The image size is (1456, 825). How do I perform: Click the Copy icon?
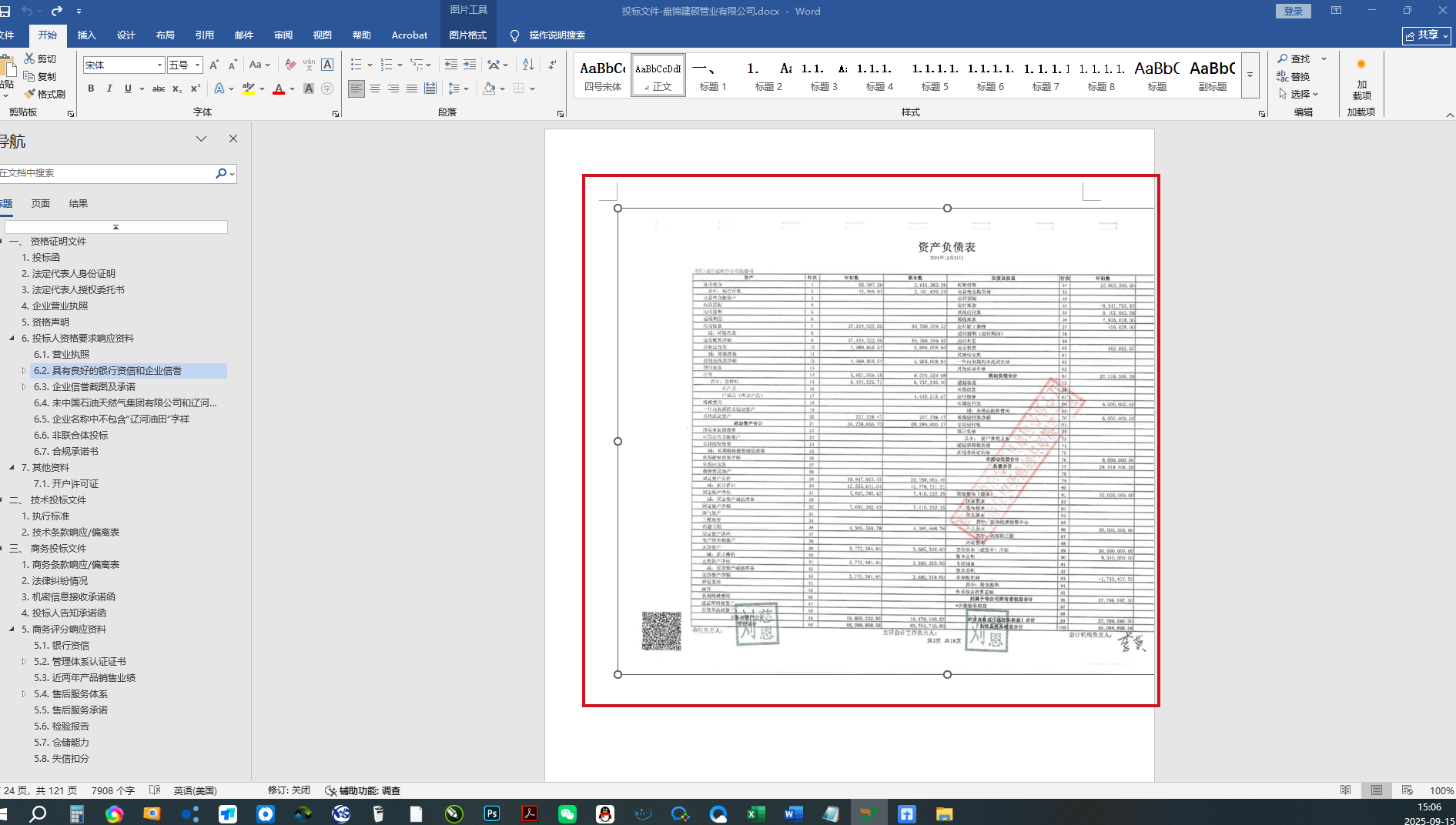40,76
